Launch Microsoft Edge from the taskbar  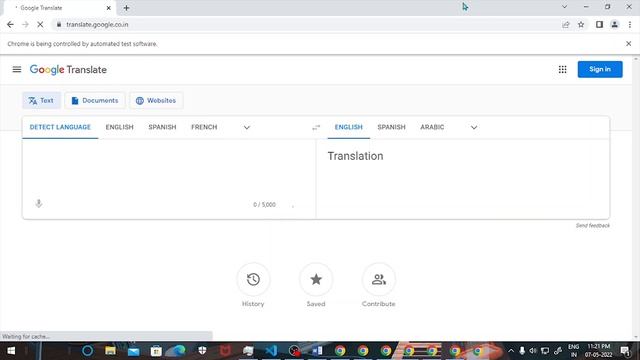[x=179, y=351]
